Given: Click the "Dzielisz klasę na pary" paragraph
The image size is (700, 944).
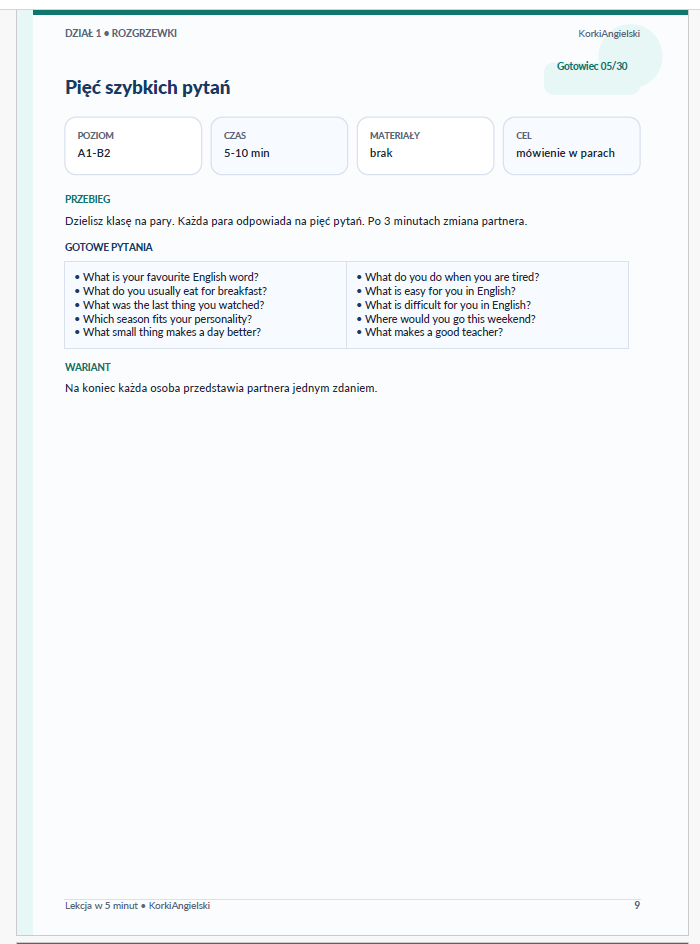Looking at the screenshot, I should 296,221.
